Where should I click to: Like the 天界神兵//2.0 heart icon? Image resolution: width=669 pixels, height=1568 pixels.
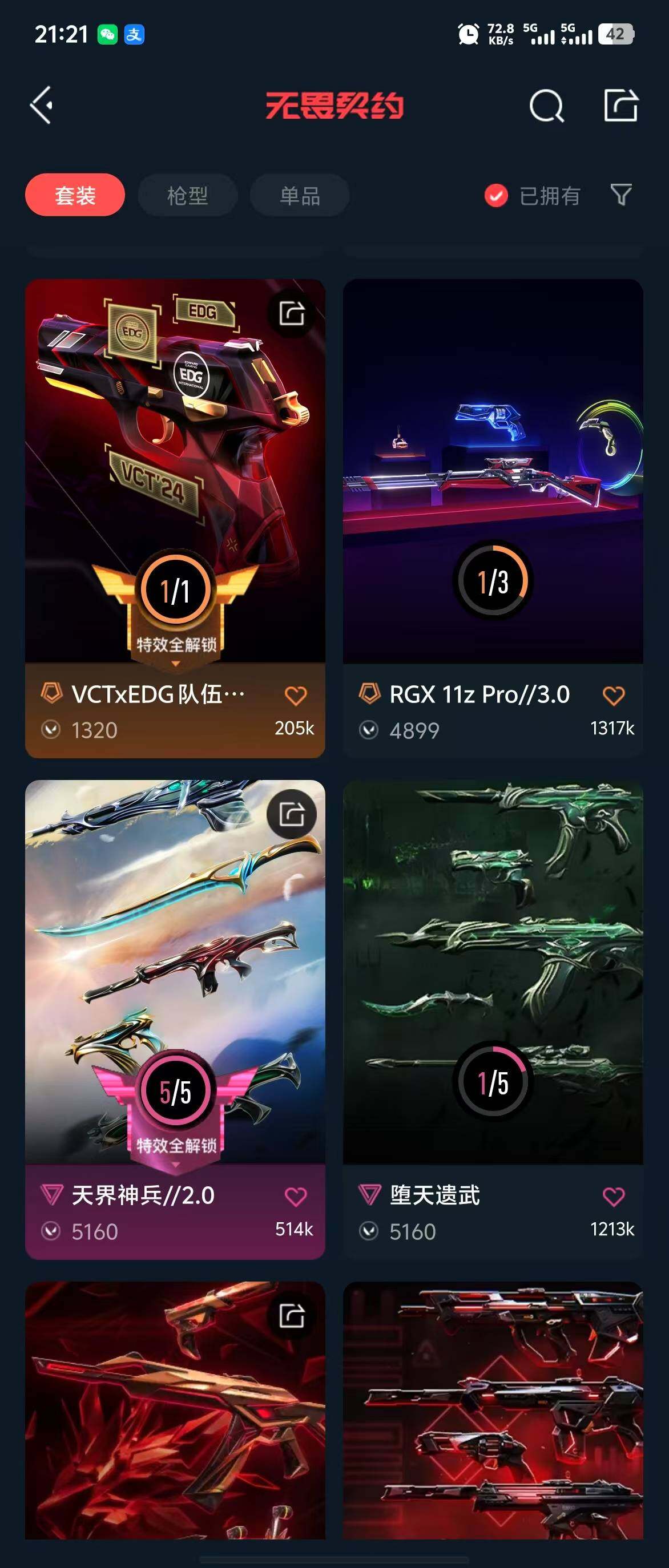click(296, 1197)
